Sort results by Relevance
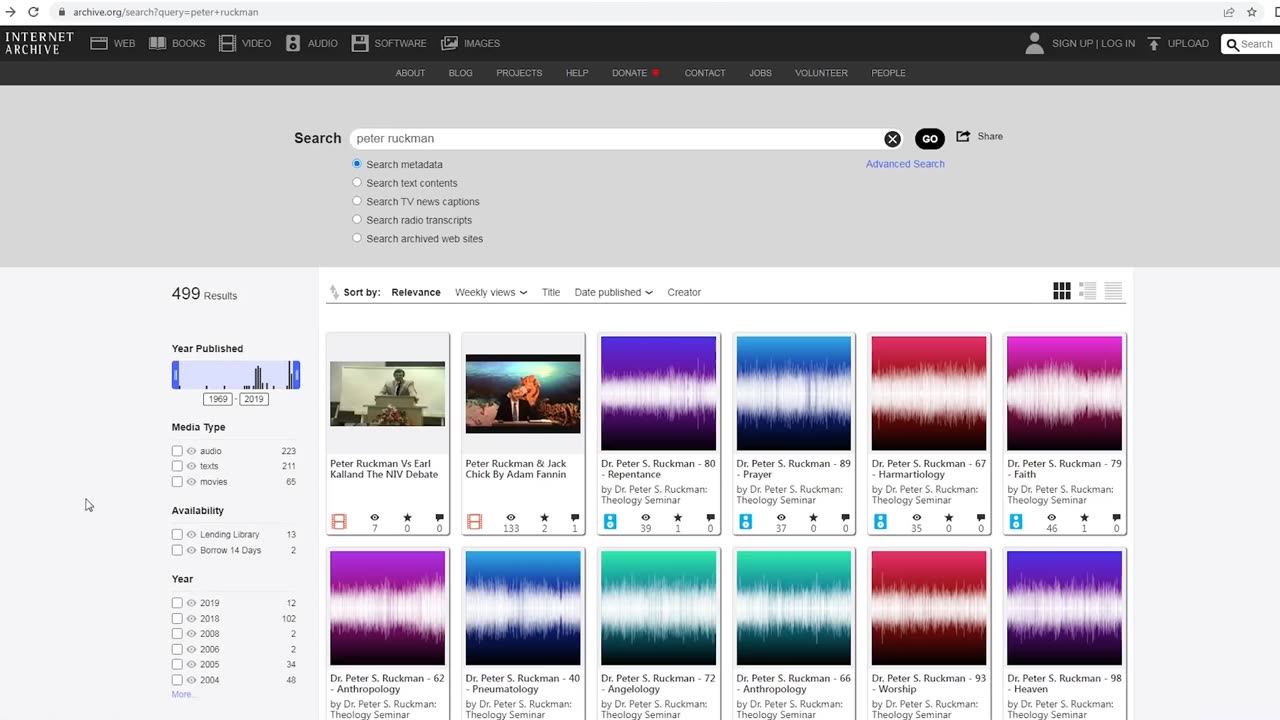This screenshot has width=1280, height=720. tap(416, 292)
